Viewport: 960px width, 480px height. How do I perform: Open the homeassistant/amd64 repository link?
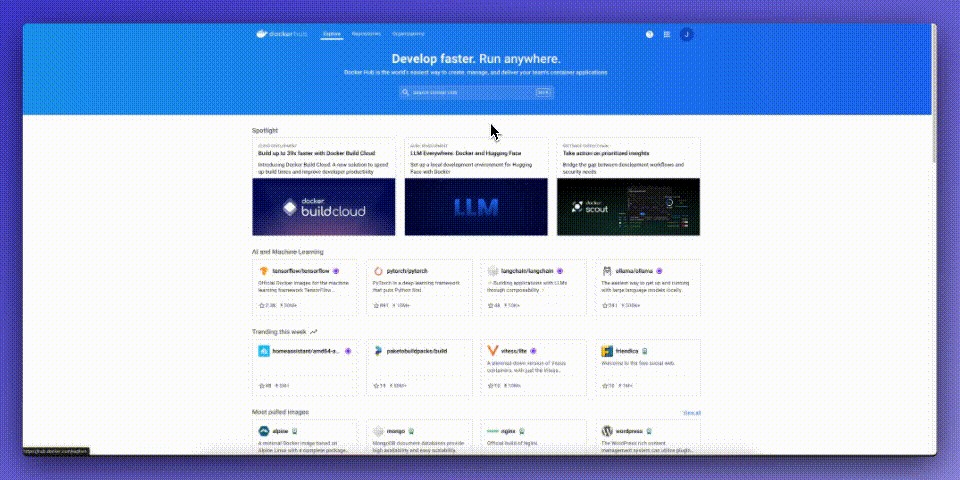pos(306,351)
